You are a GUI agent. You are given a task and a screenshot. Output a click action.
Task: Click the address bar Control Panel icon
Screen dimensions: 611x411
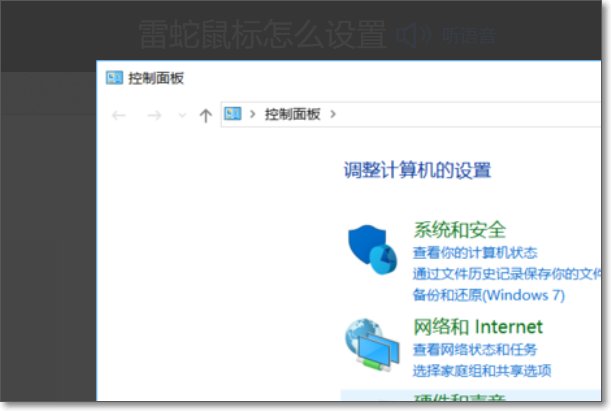coord(233,114)
